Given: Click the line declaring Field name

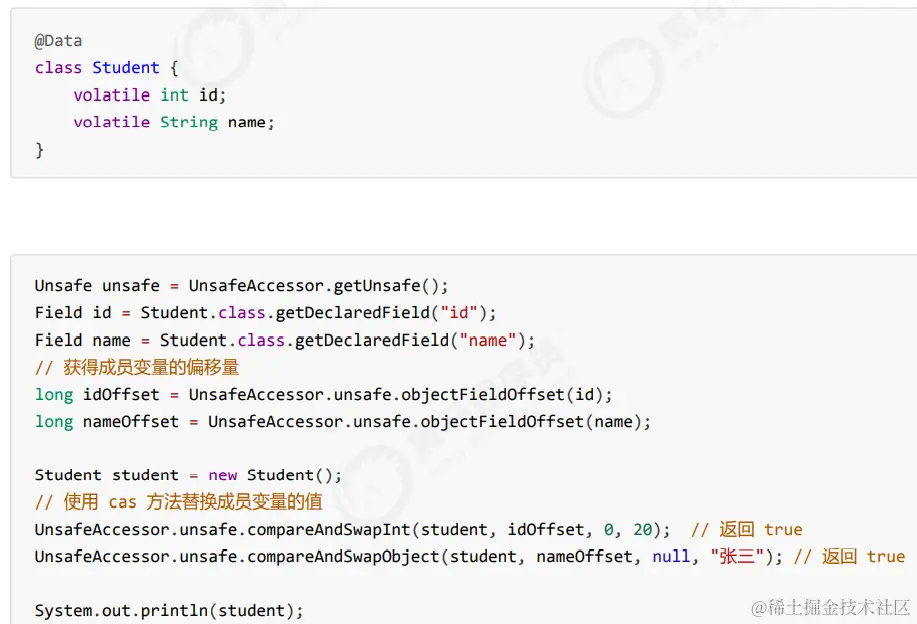Looking at the screenshot, I should point(285,340).
